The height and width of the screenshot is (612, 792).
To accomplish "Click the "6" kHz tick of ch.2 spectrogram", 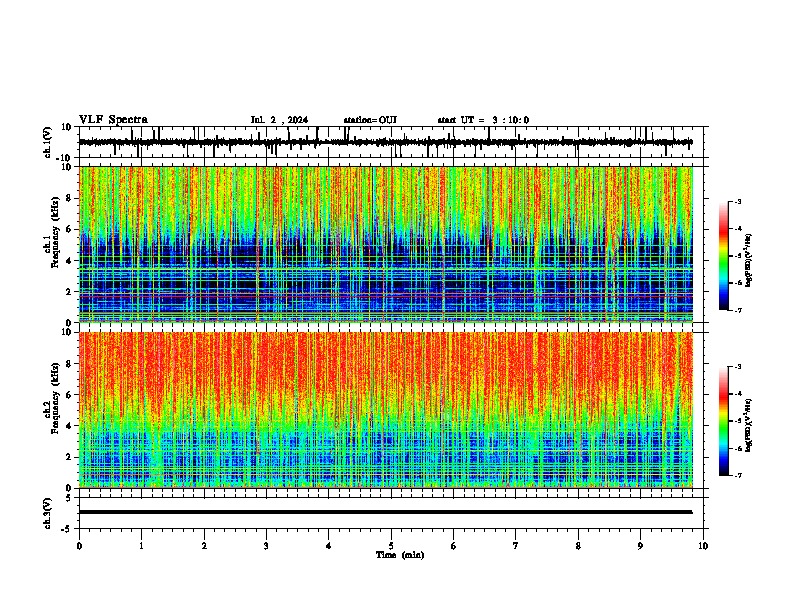I will pyautogui.click(x=69, y=395).
